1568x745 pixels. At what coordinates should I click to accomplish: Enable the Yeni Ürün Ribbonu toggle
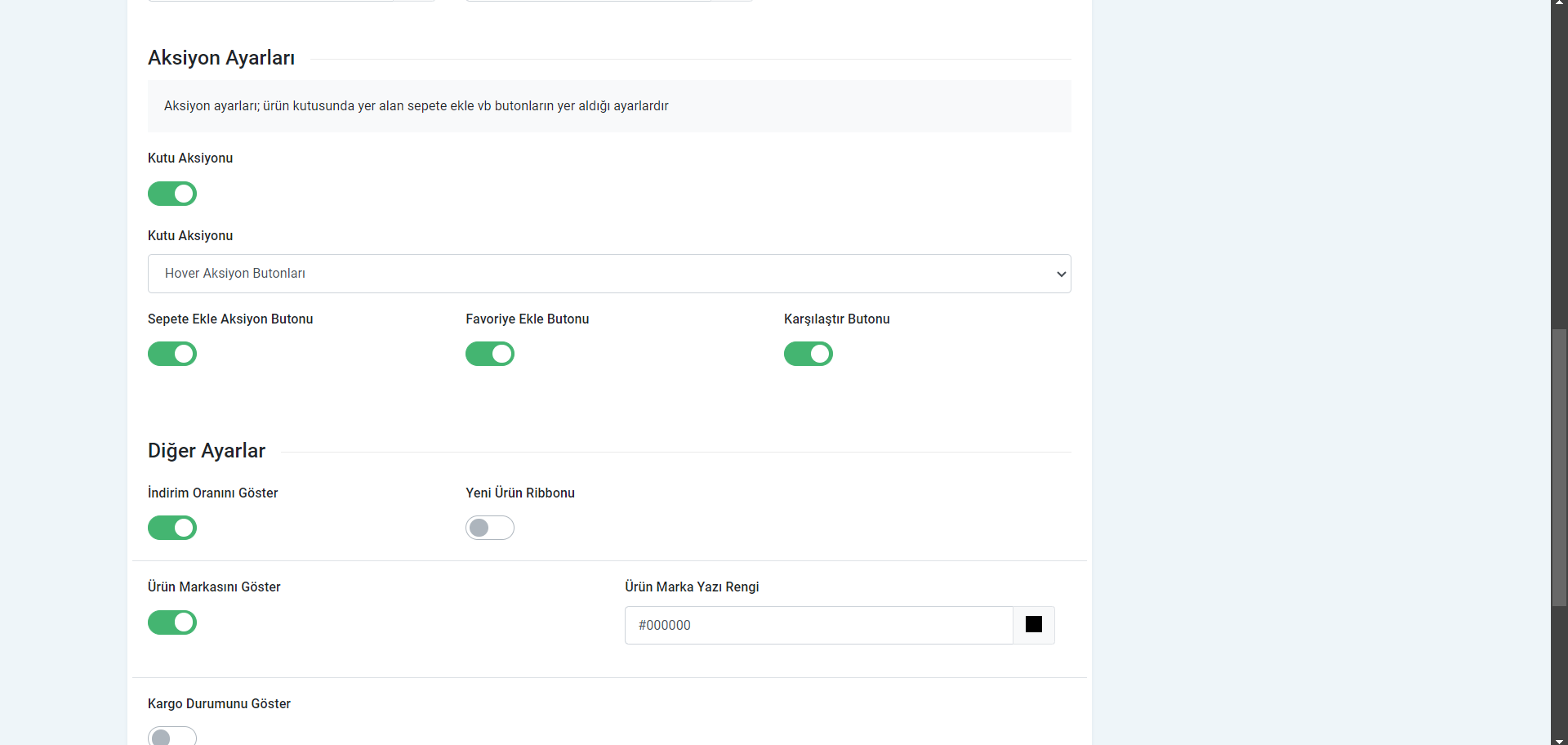pos(490,528)
